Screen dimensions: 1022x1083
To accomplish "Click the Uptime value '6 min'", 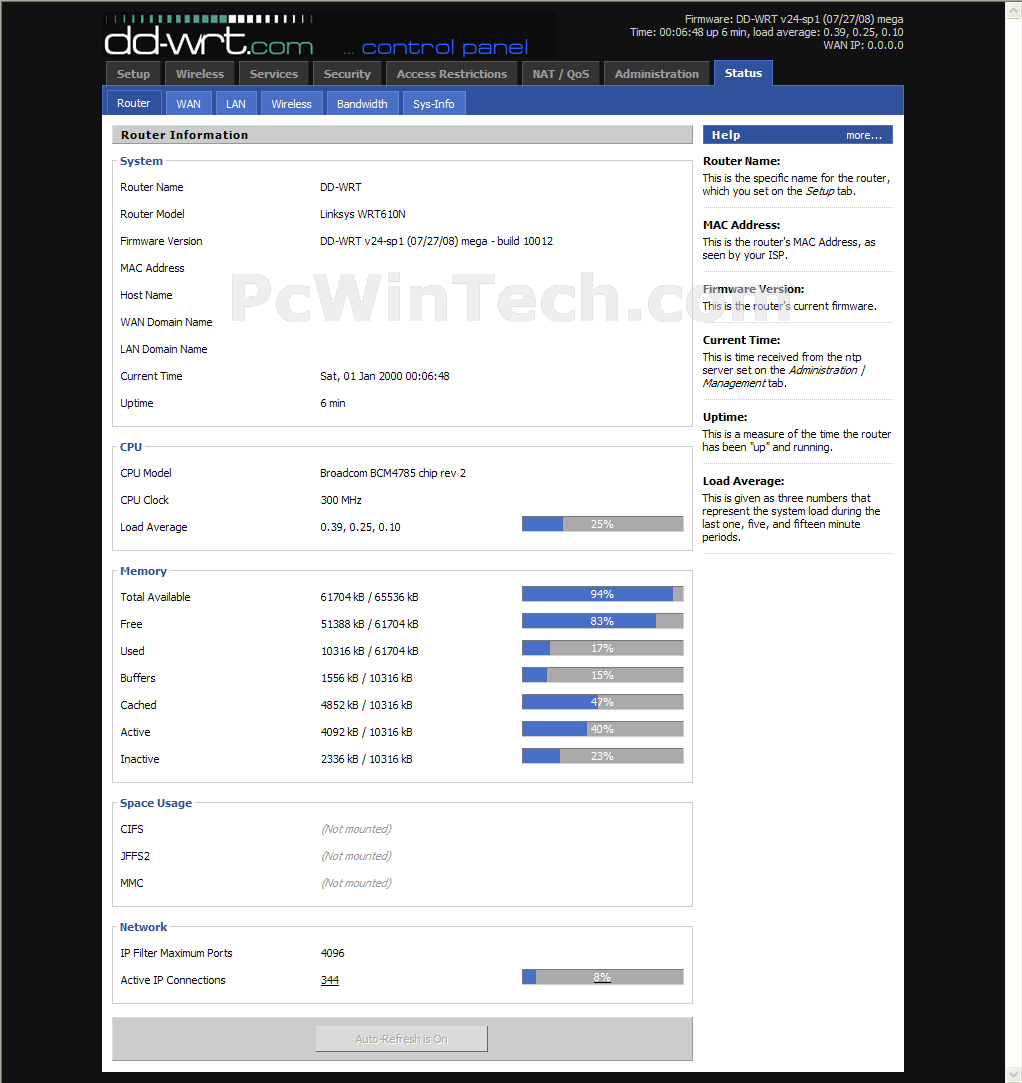I will [333, 403].
